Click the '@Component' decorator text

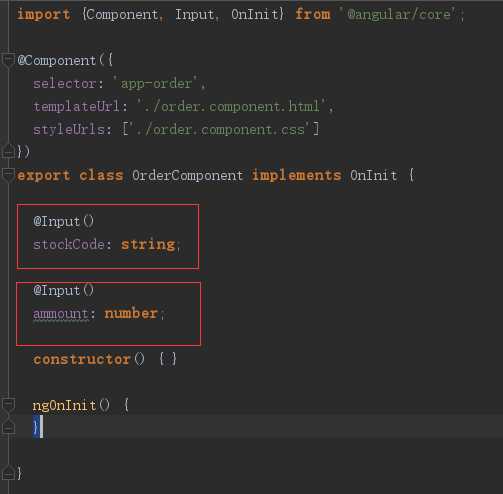pos(57,60)
